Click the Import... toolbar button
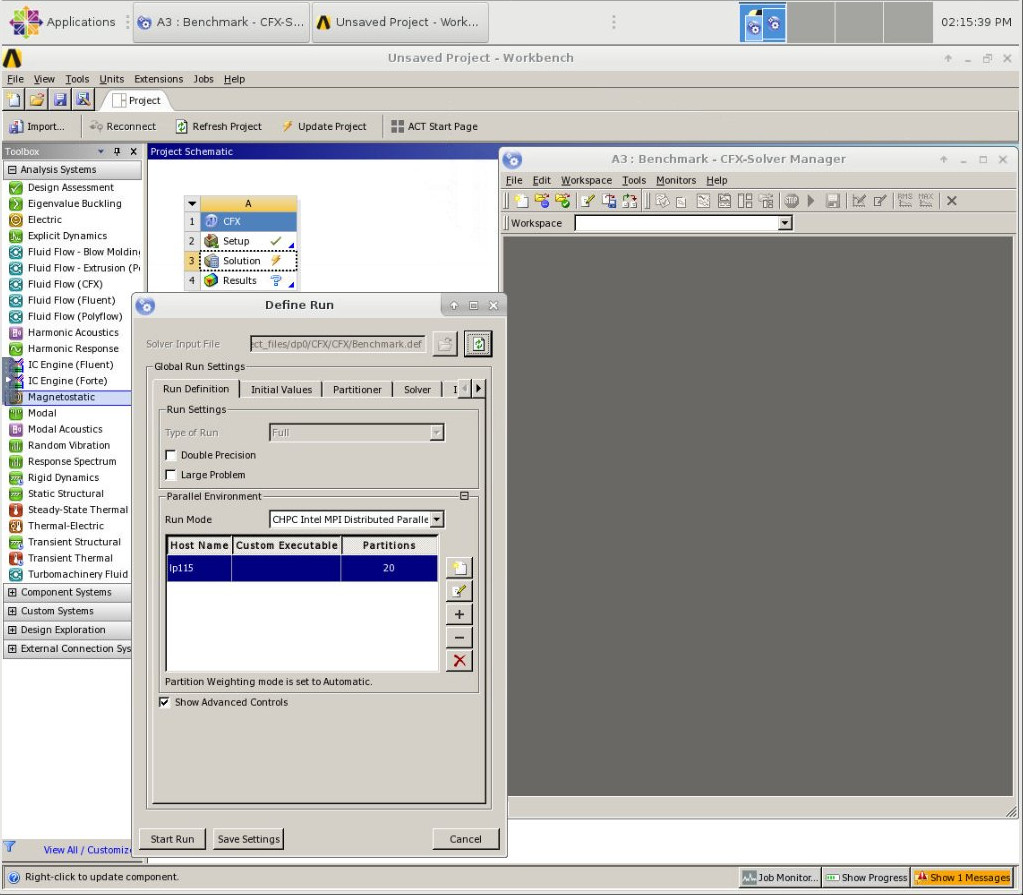Screen dimensions: 1023x895 click(37, 127)
